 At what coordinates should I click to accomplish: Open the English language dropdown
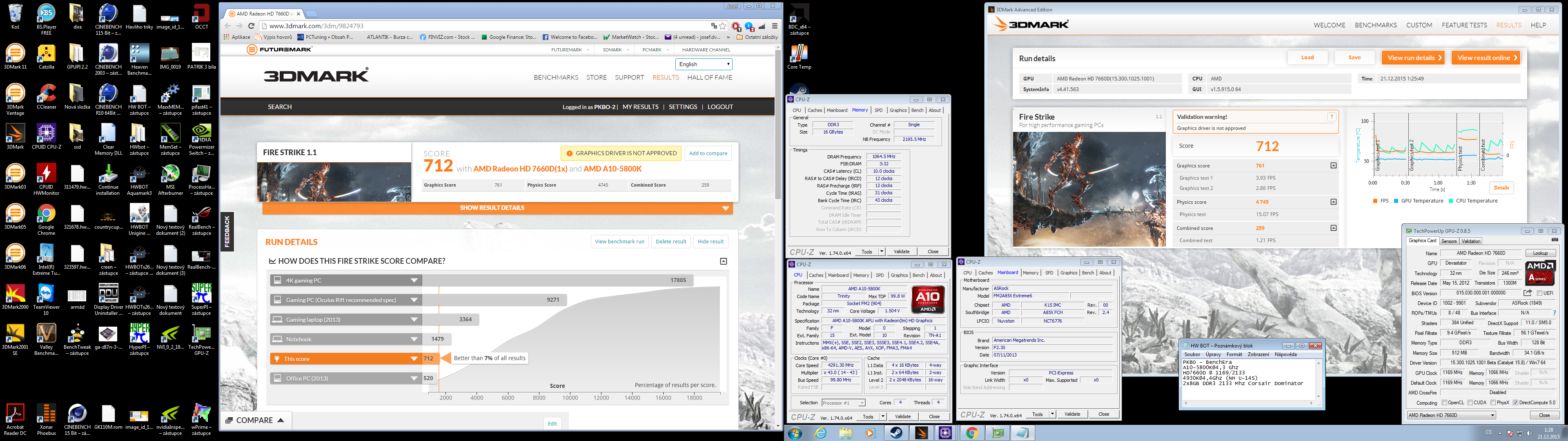(704, 64)
